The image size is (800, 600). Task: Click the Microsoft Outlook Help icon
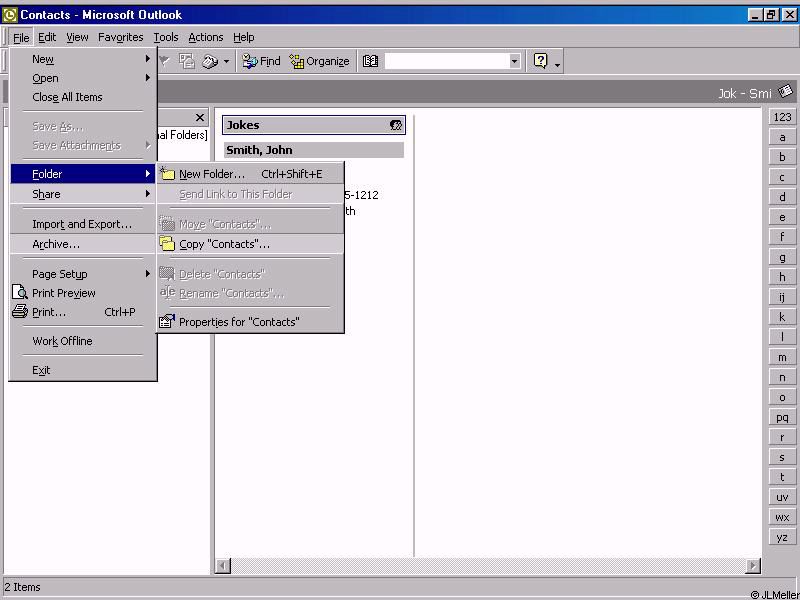(540, 61)
